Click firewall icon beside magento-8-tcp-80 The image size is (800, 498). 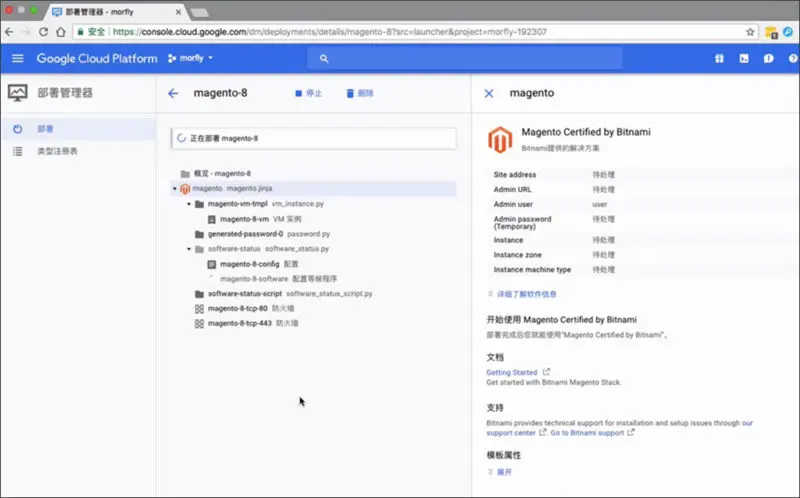[x=199, y=309]
